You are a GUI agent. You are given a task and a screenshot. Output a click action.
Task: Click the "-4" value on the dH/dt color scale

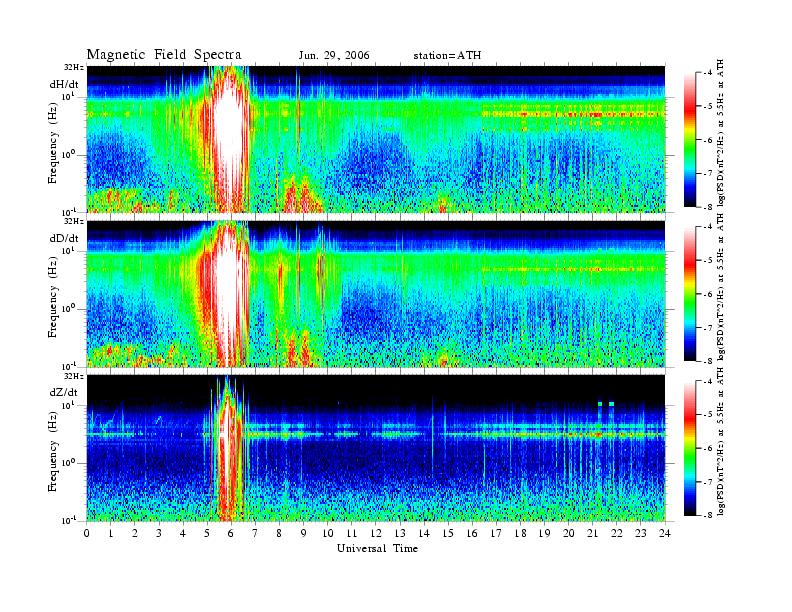pyautogui.click(x=708, y=73)
